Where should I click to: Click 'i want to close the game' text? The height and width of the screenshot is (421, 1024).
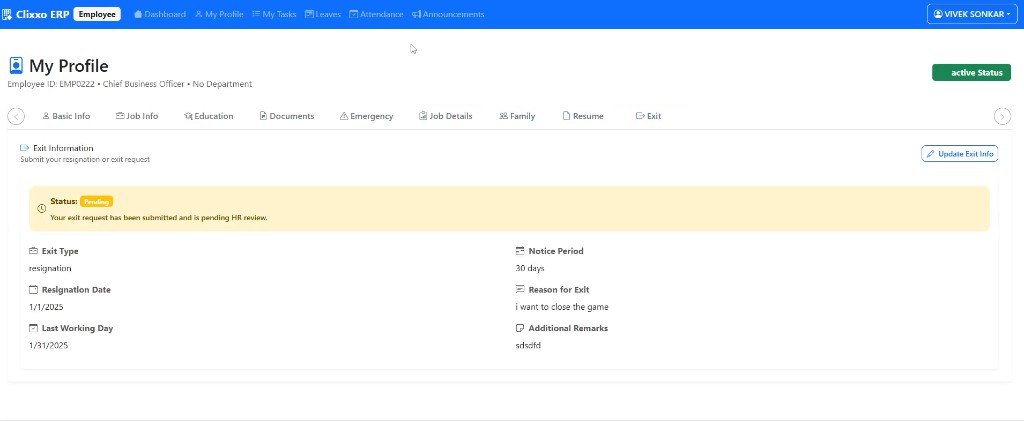tap(562, 307)
